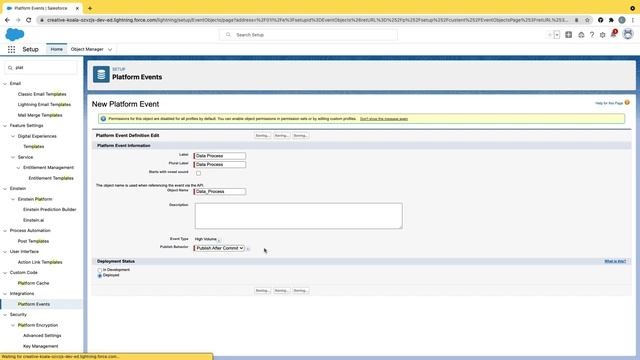Open the notifications bell
Viewport: 640px width, 360px height.
point(613,34)
